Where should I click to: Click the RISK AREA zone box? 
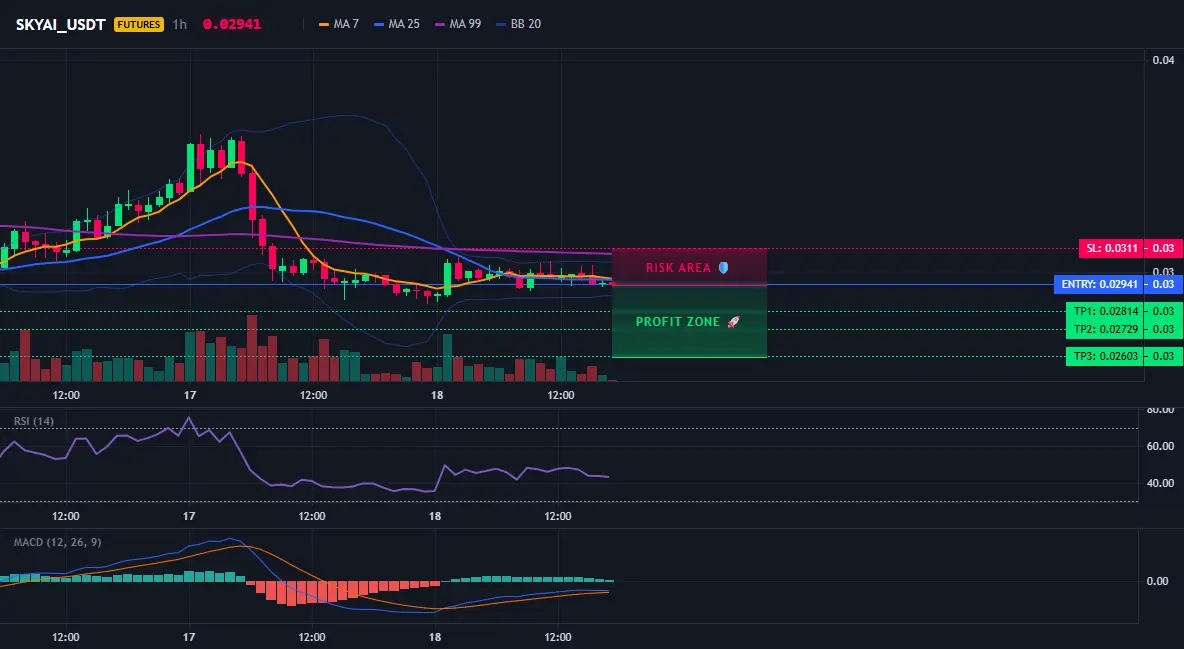689,267
